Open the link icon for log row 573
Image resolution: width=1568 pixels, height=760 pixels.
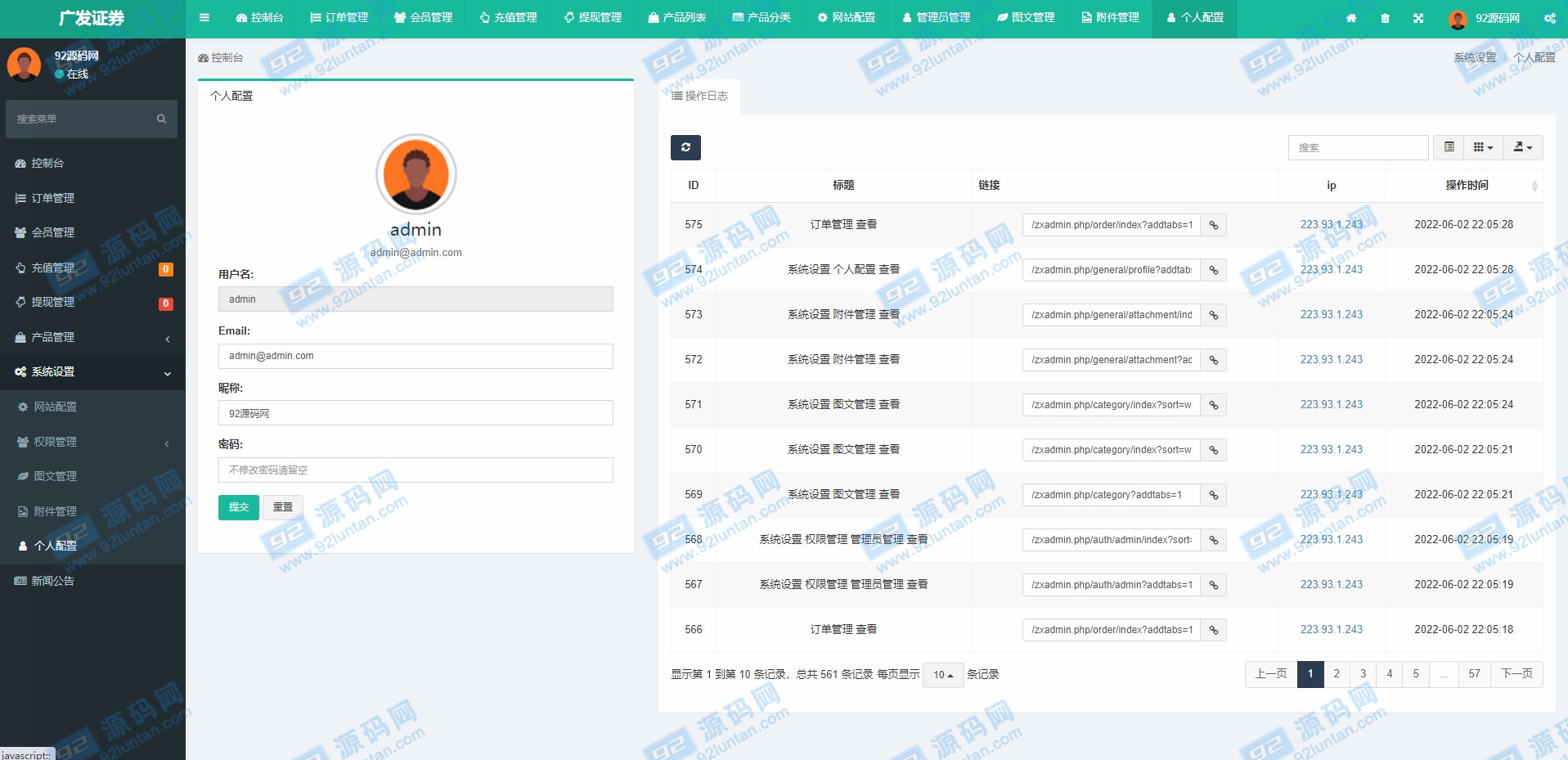(1214, 315)
